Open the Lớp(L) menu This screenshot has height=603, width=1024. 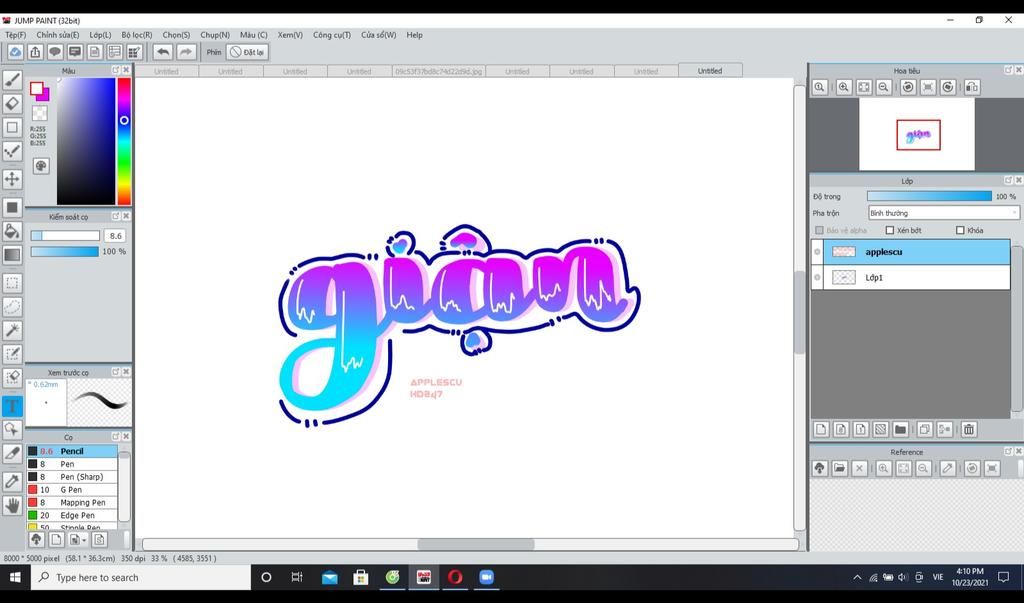coord(100,35)
